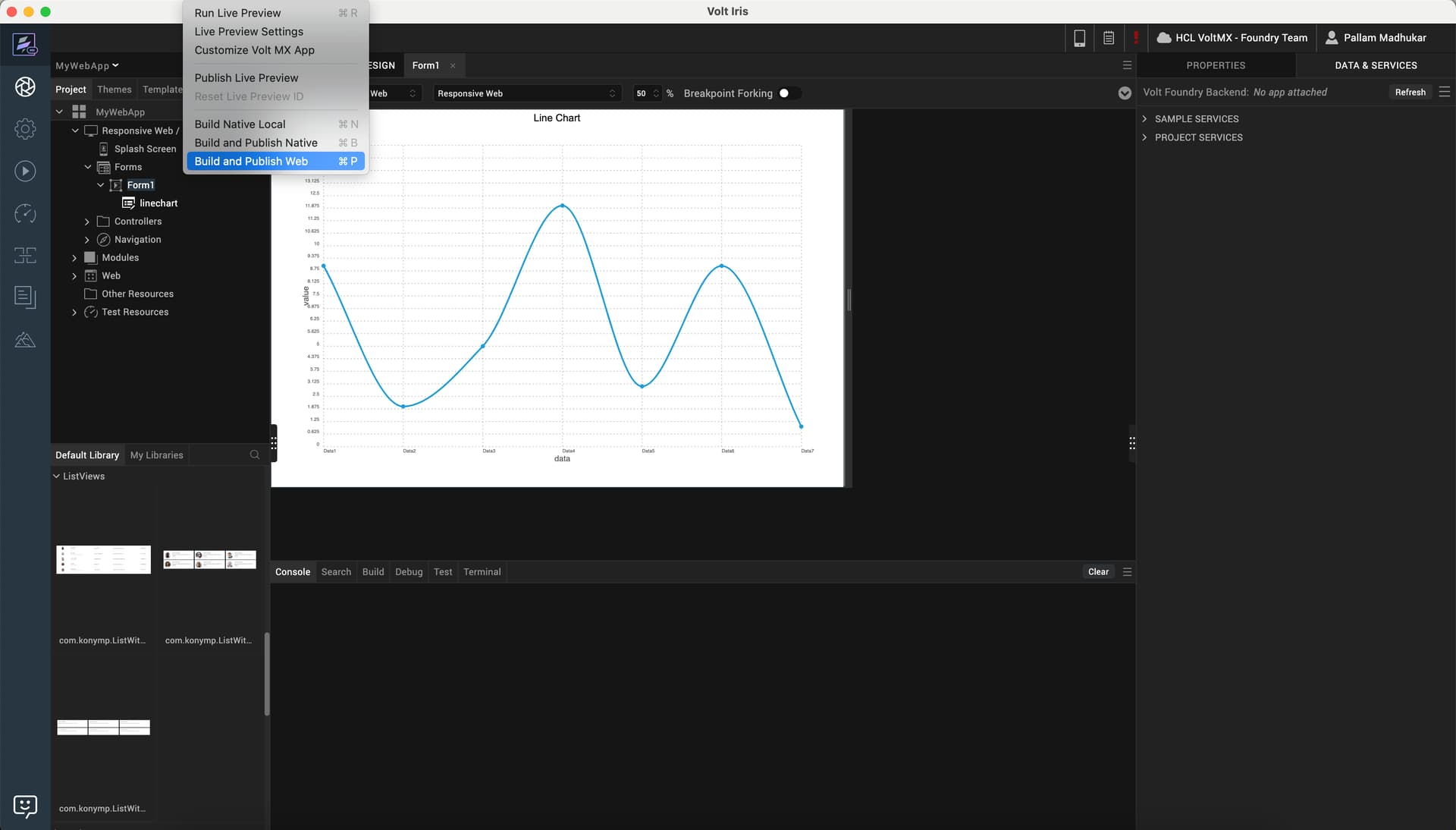Open the hamburger menu of the design canvas

point(1127,65)
